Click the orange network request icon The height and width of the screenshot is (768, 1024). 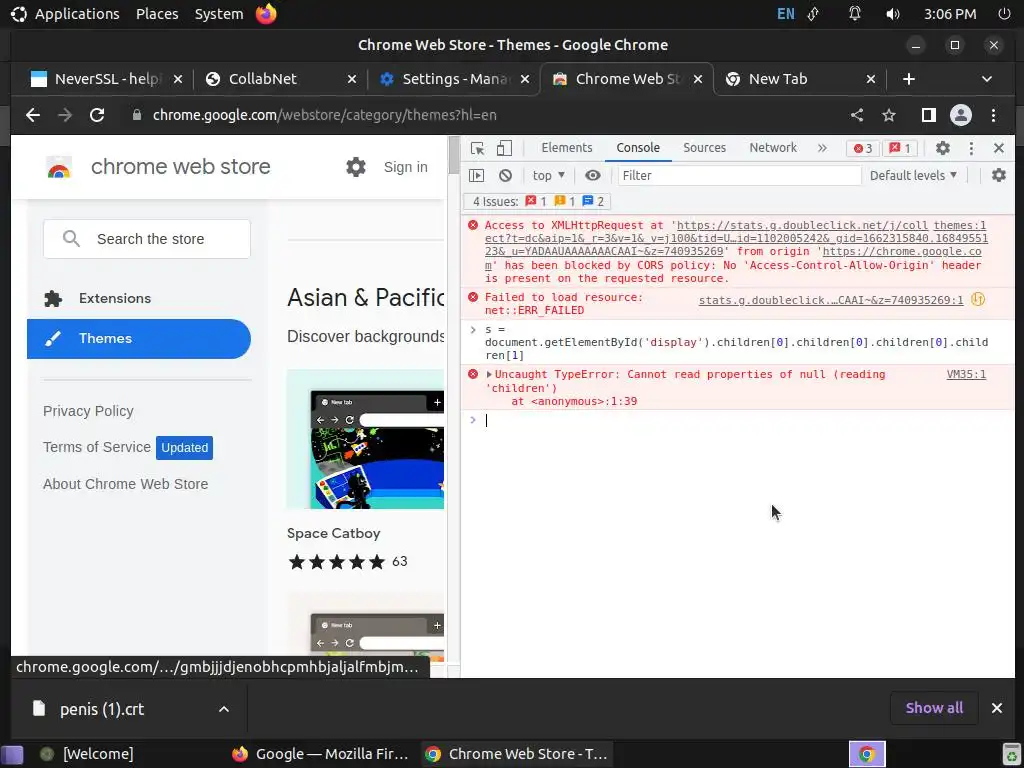[978, 299]
